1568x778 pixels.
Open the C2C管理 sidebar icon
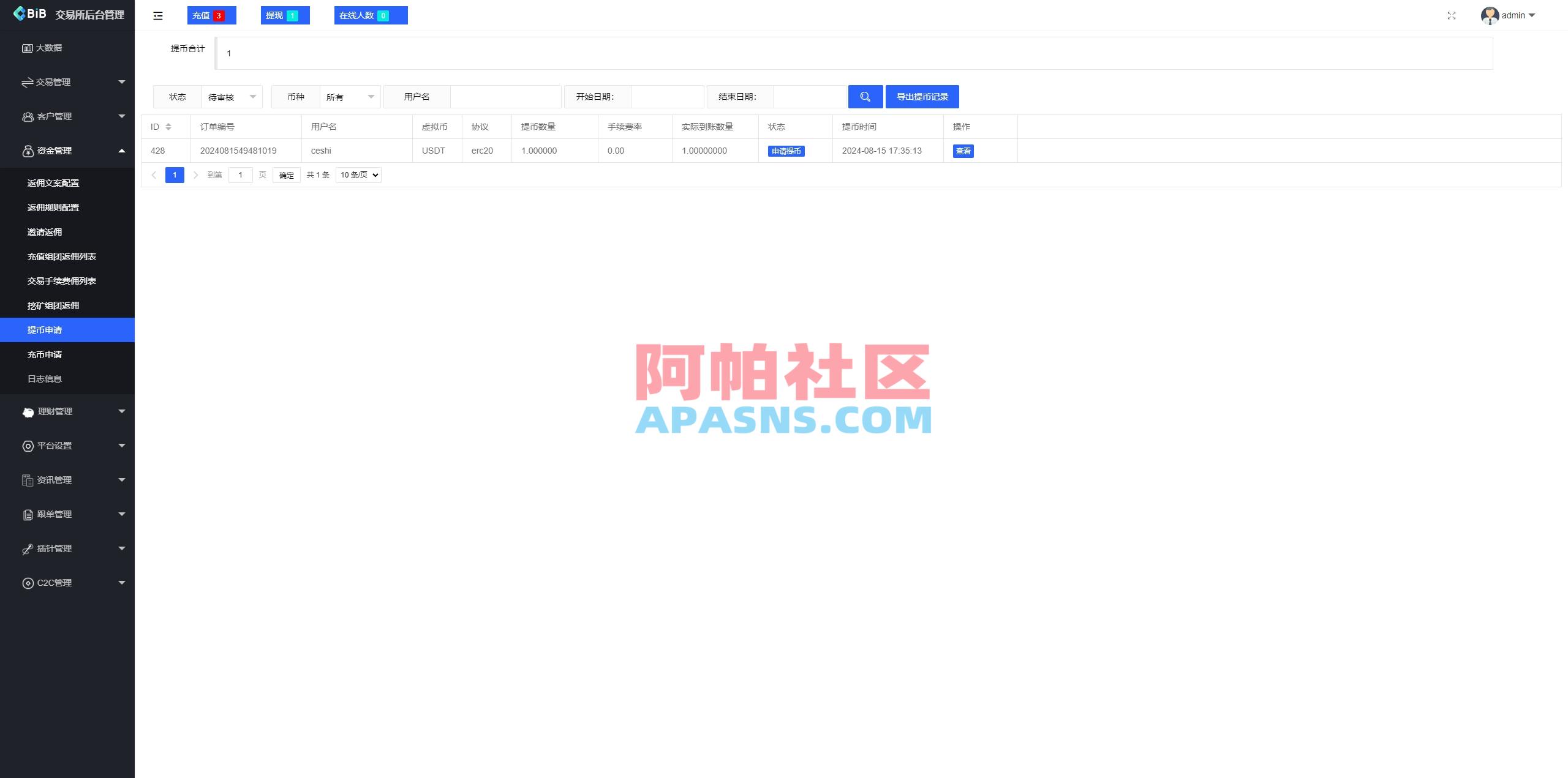click(x=28, y=582)
